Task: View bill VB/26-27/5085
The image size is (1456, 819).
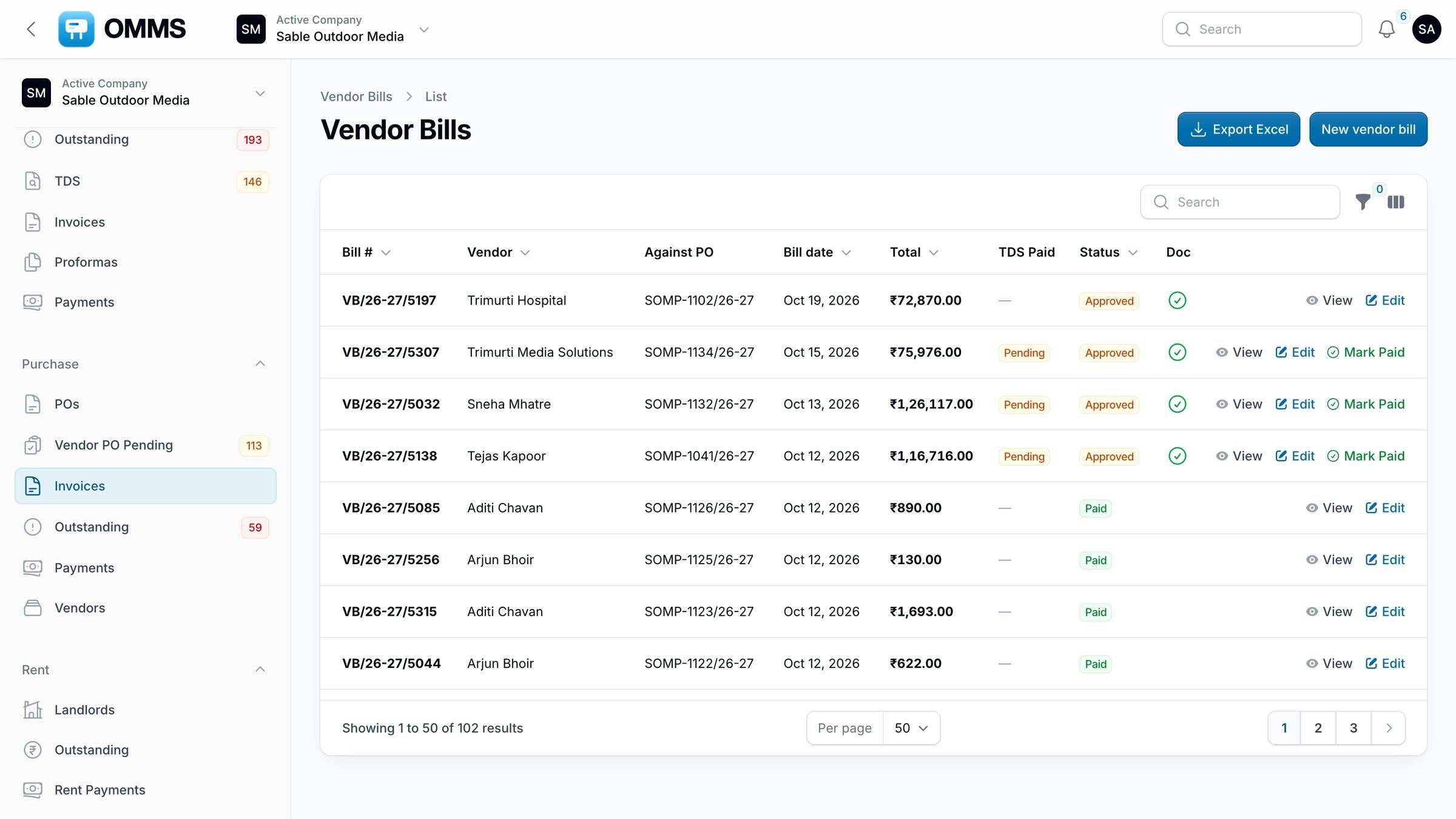Action: click(x=1329, y=508)
